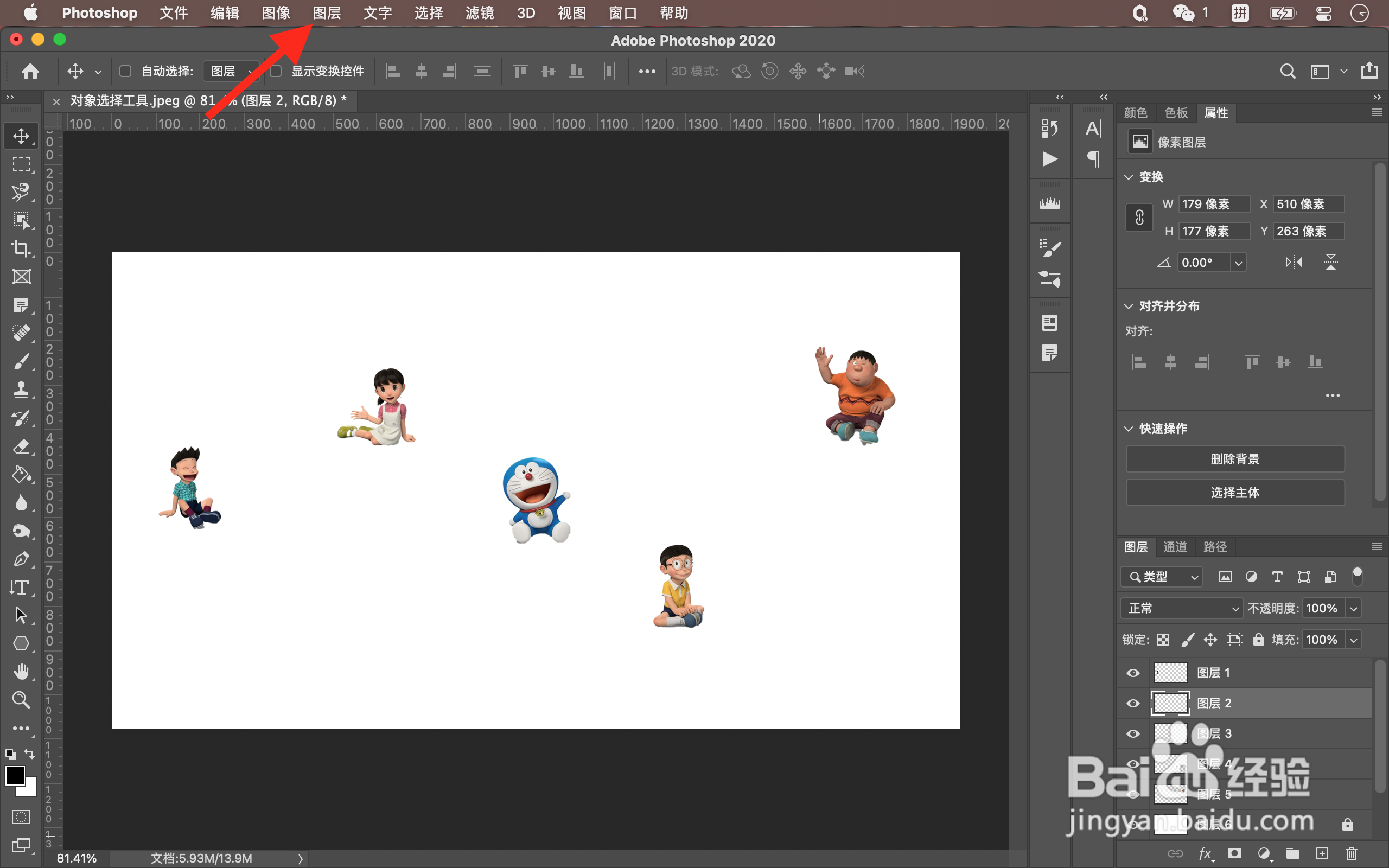The image size is (1389, 868).
Task: Click the black foreground color swatch
Action: pyautogui.click(x=15, y=776)
